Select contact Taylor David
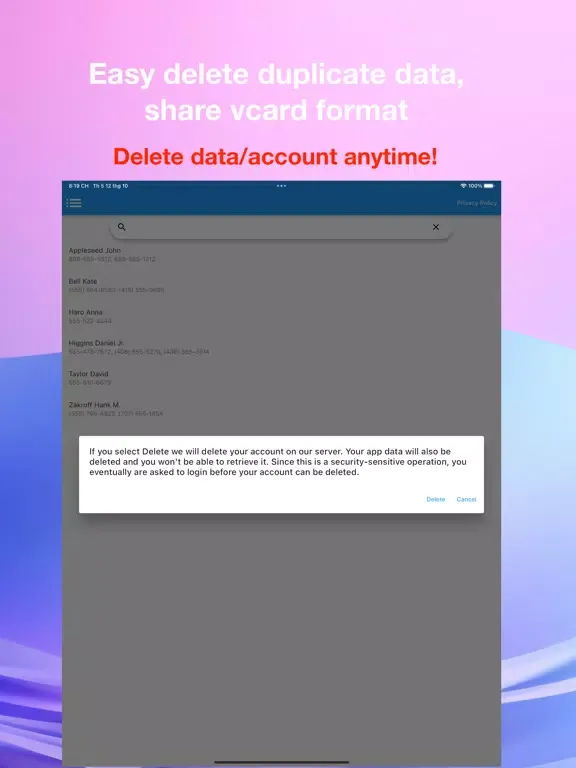This screenshot has width=576, height=768. 281,378
